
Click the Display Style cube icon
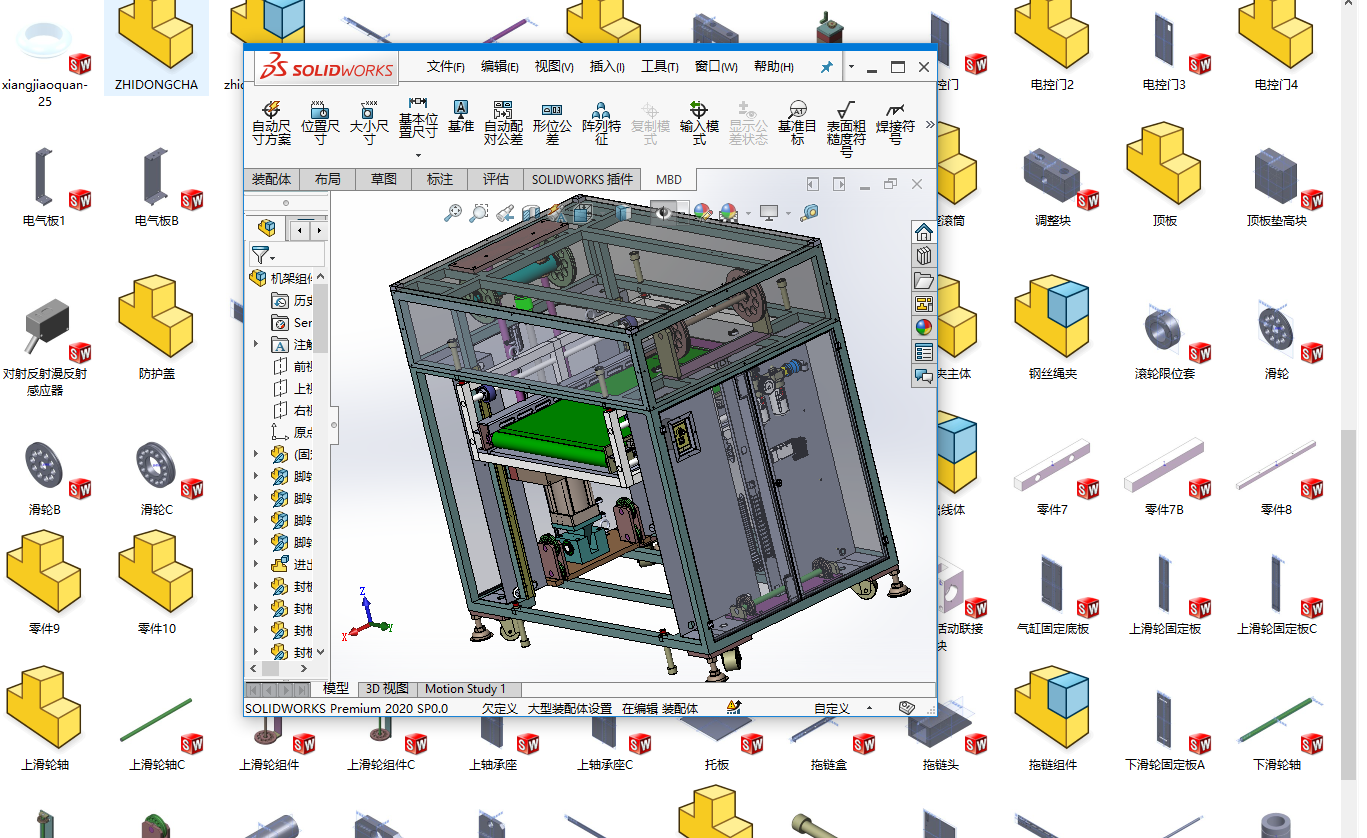click(625, 212)
